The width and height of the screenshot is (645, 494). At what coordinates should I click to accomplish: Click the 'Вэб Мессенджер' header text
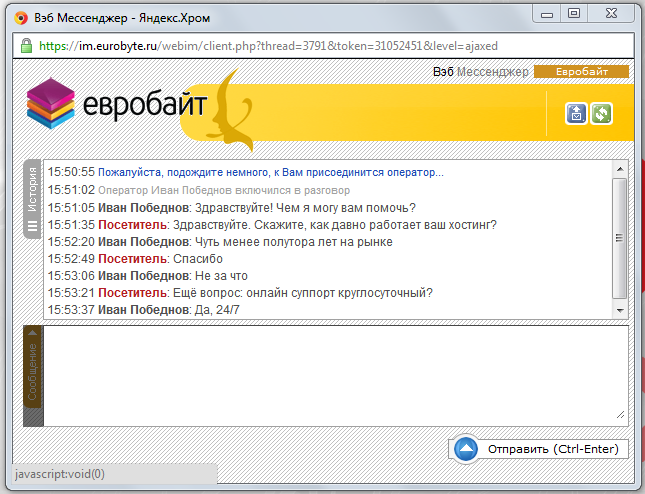480,72
